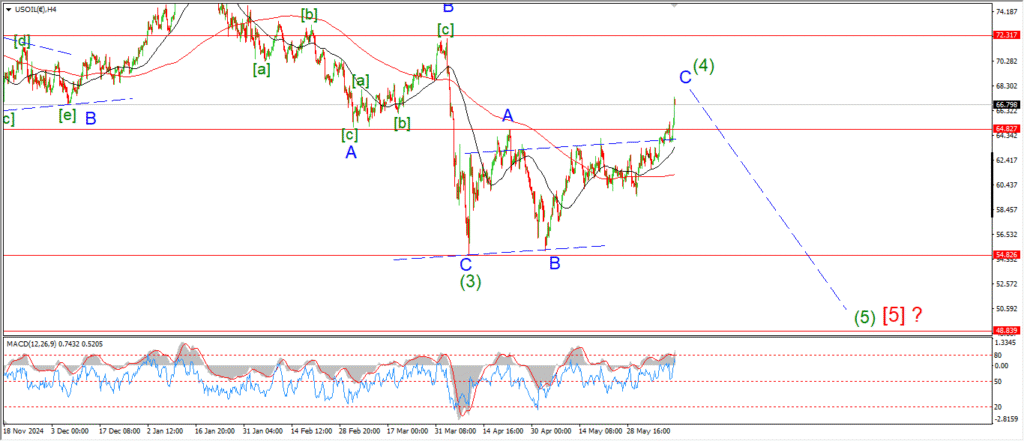Viewport: 1024px width, 441px height.
Task: Click the green [e] wave label
Action: [x=67, y=115]
